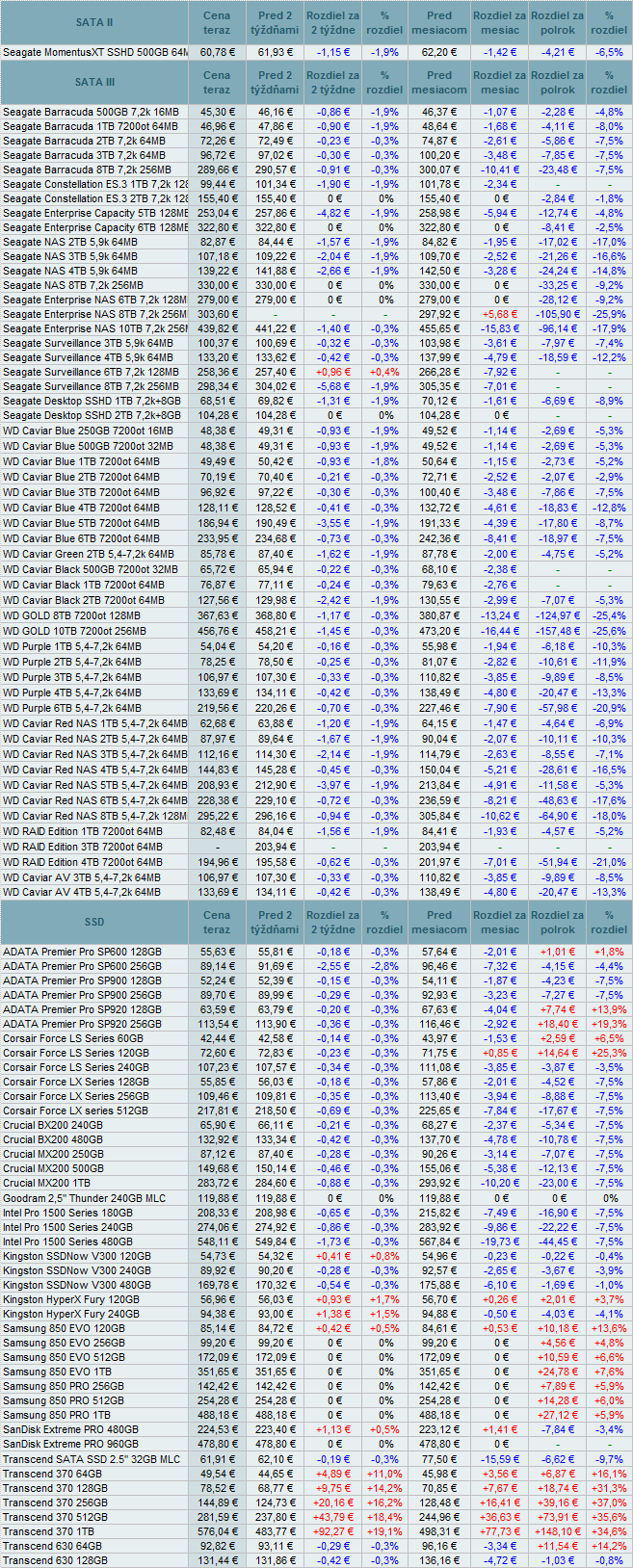Select "Cena teraz" header in the SATA II section
Screen dimensions: 633x1568
point(217,22)
